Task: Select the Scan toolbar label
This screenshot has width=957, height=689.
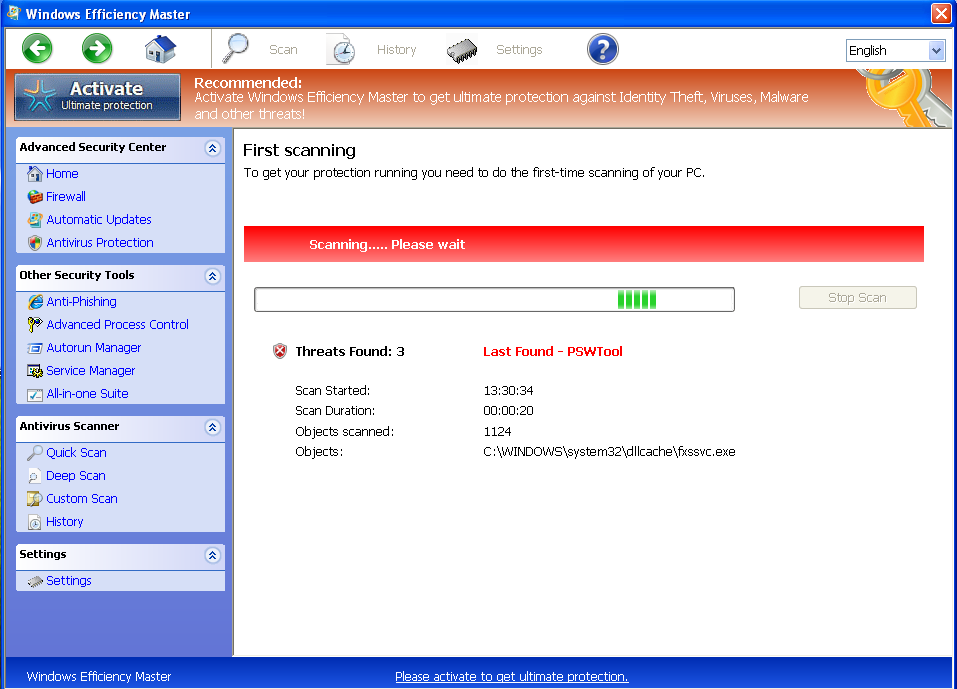Action: pos(283,49)
